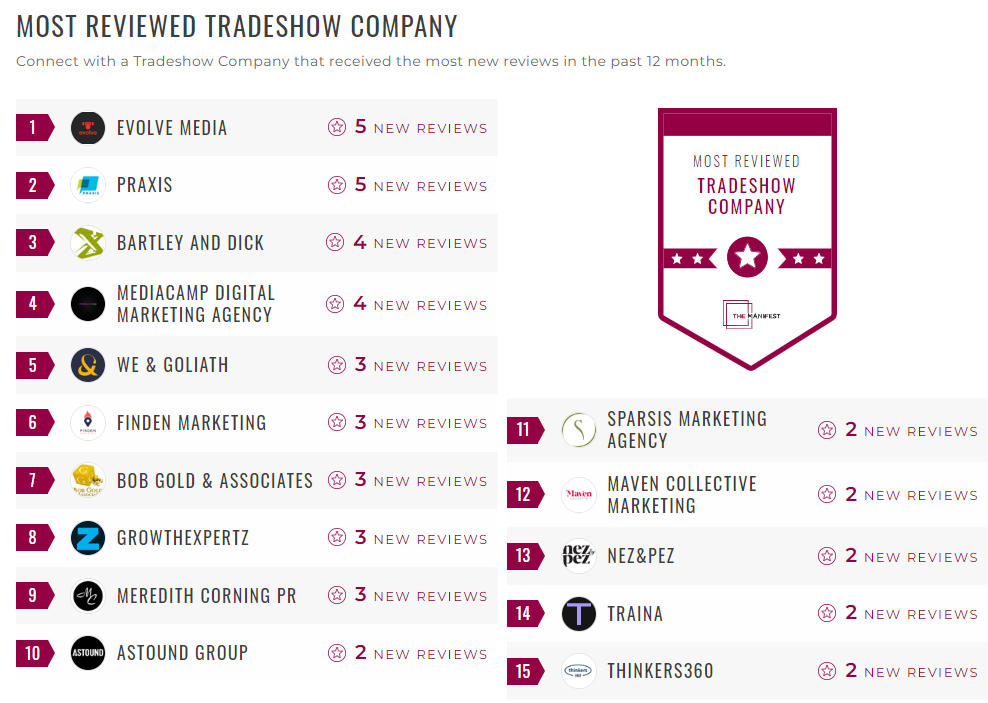This screenshot has width=988, height=703.
Task: Click the Evolve Media logo icon
Action: tap(88, 128)
